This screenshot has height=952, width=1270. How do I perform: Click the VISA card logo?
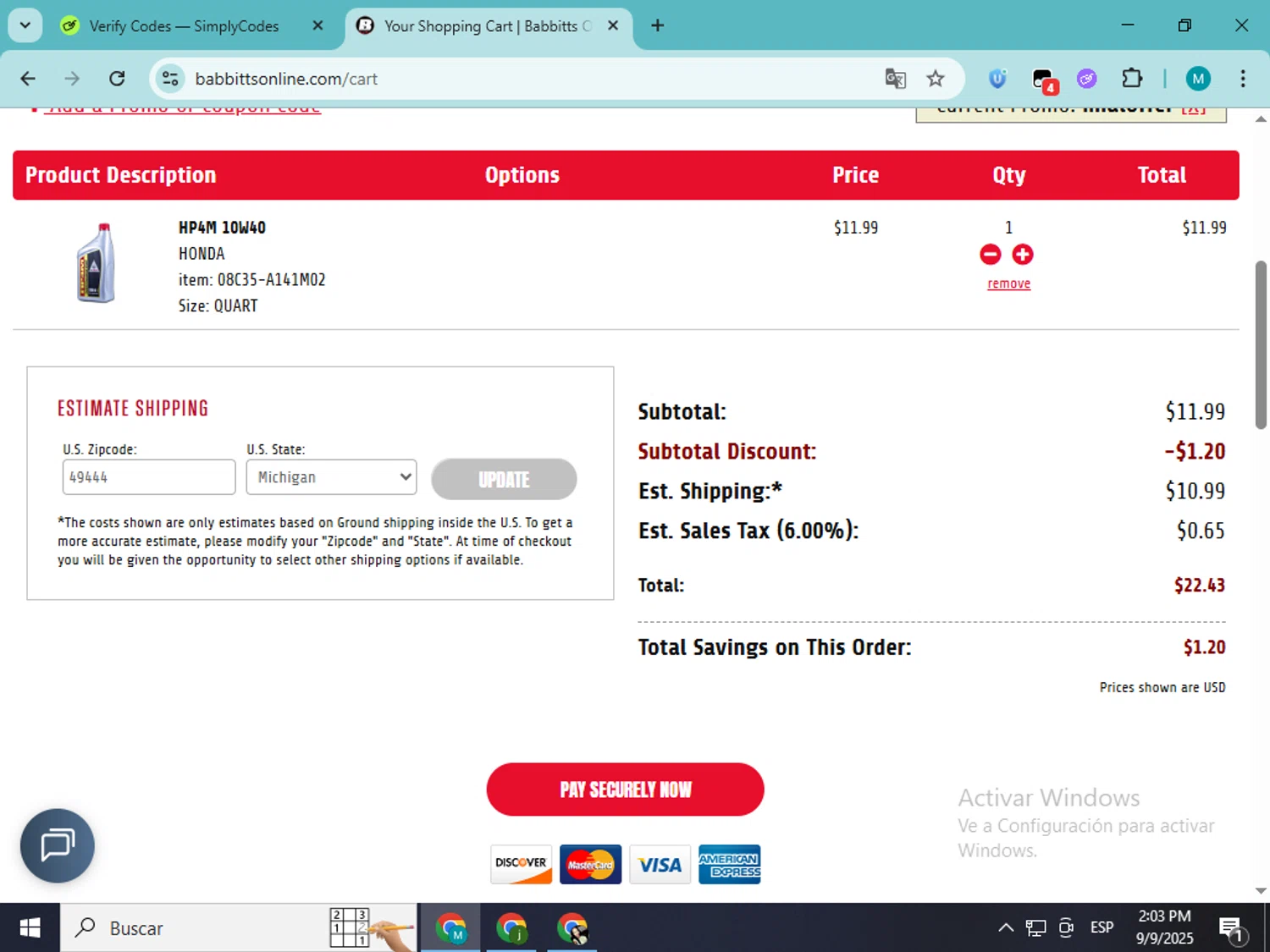pos(660,864)
